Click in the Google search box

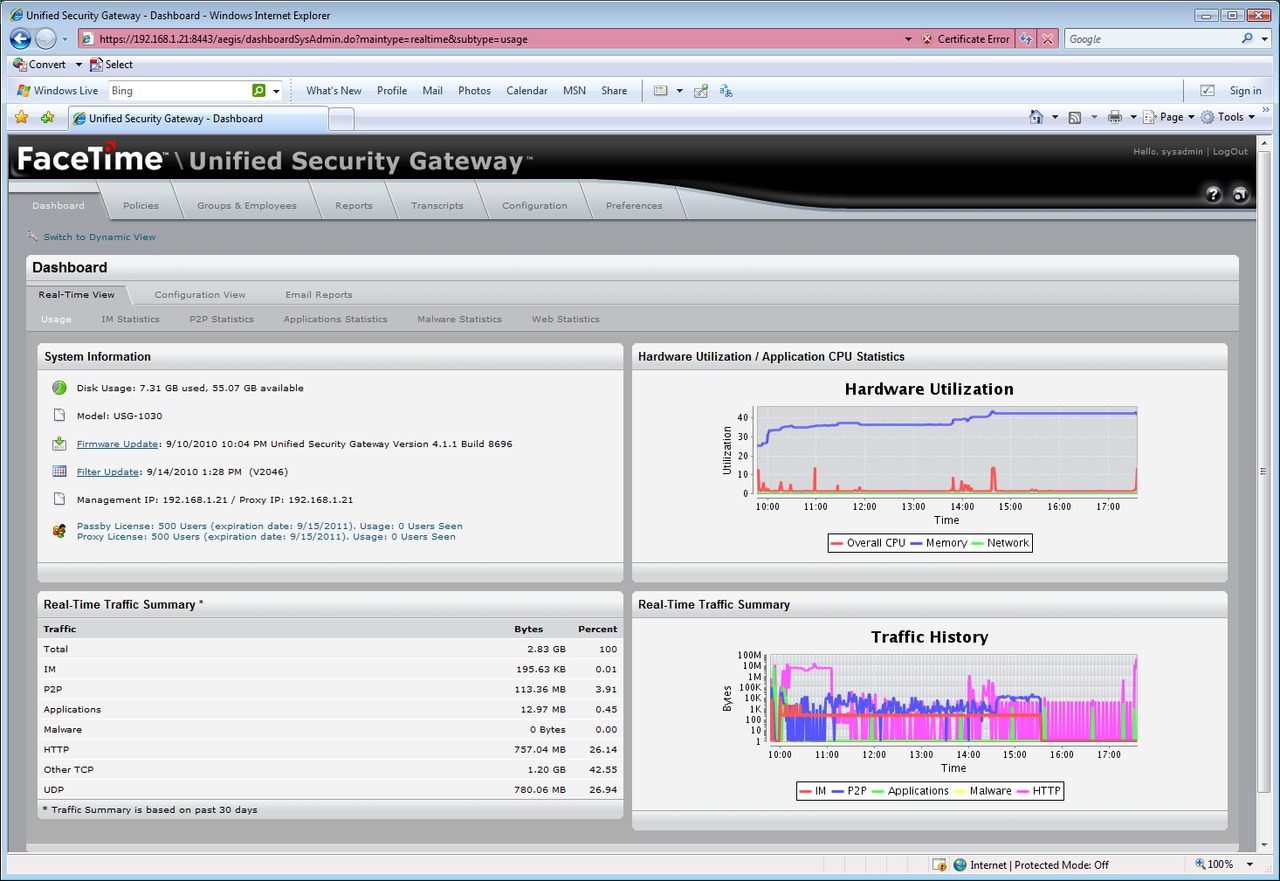point(1150,39)
